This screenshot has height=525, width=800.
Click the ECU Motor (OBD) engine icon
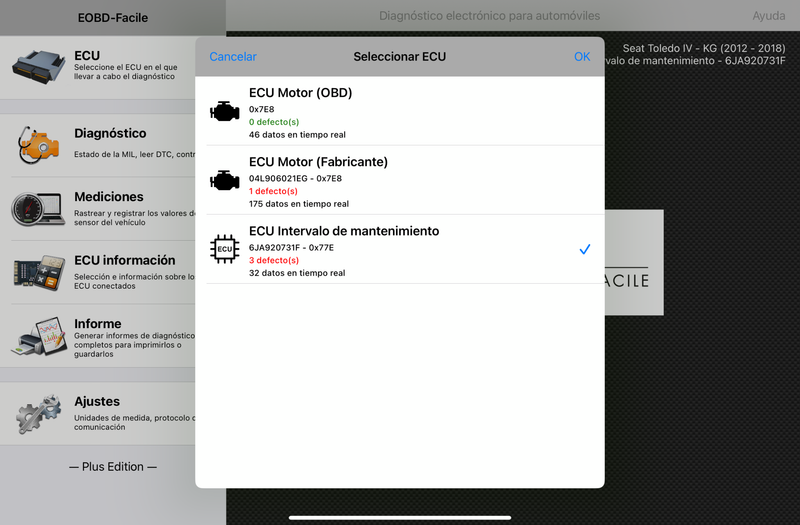tap(224, 111)
